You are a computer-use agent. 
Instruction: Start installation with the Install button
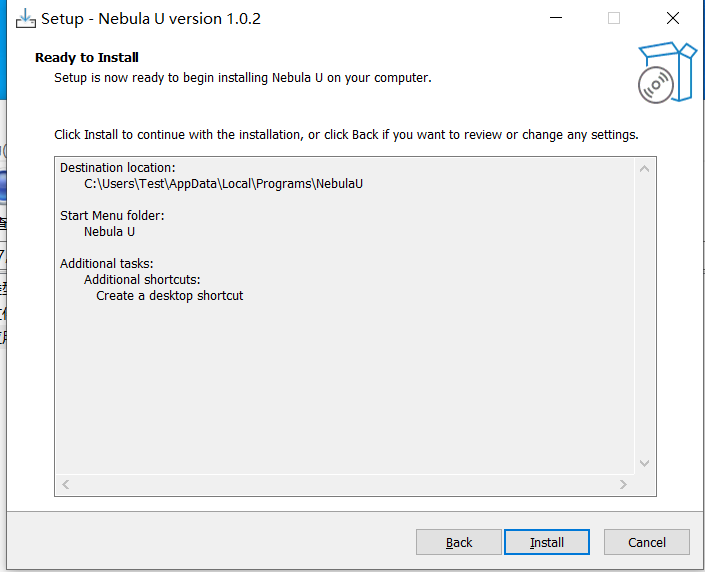547,542
